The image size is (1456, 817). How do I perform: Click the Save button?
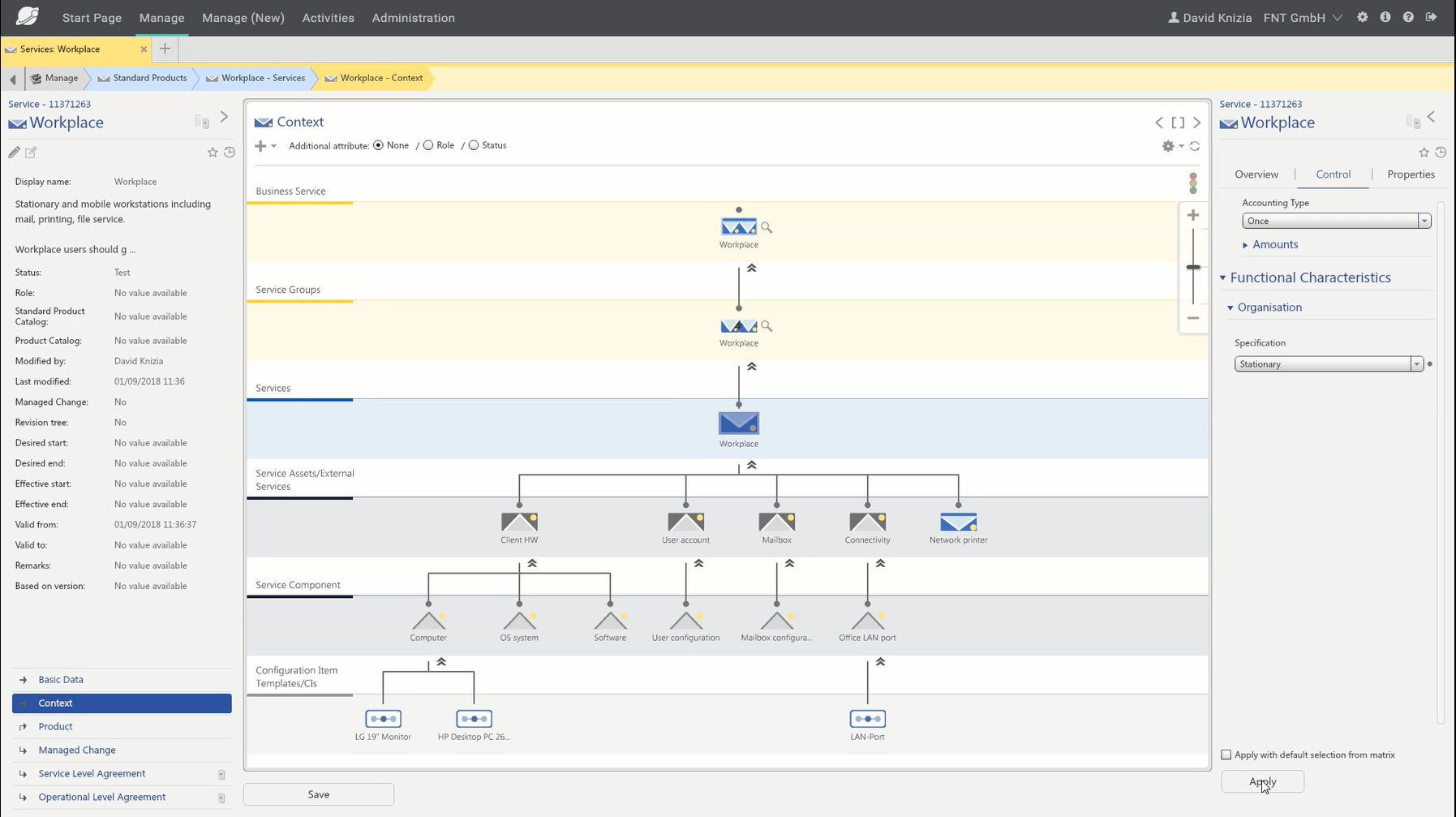click(x=319, y=794)
